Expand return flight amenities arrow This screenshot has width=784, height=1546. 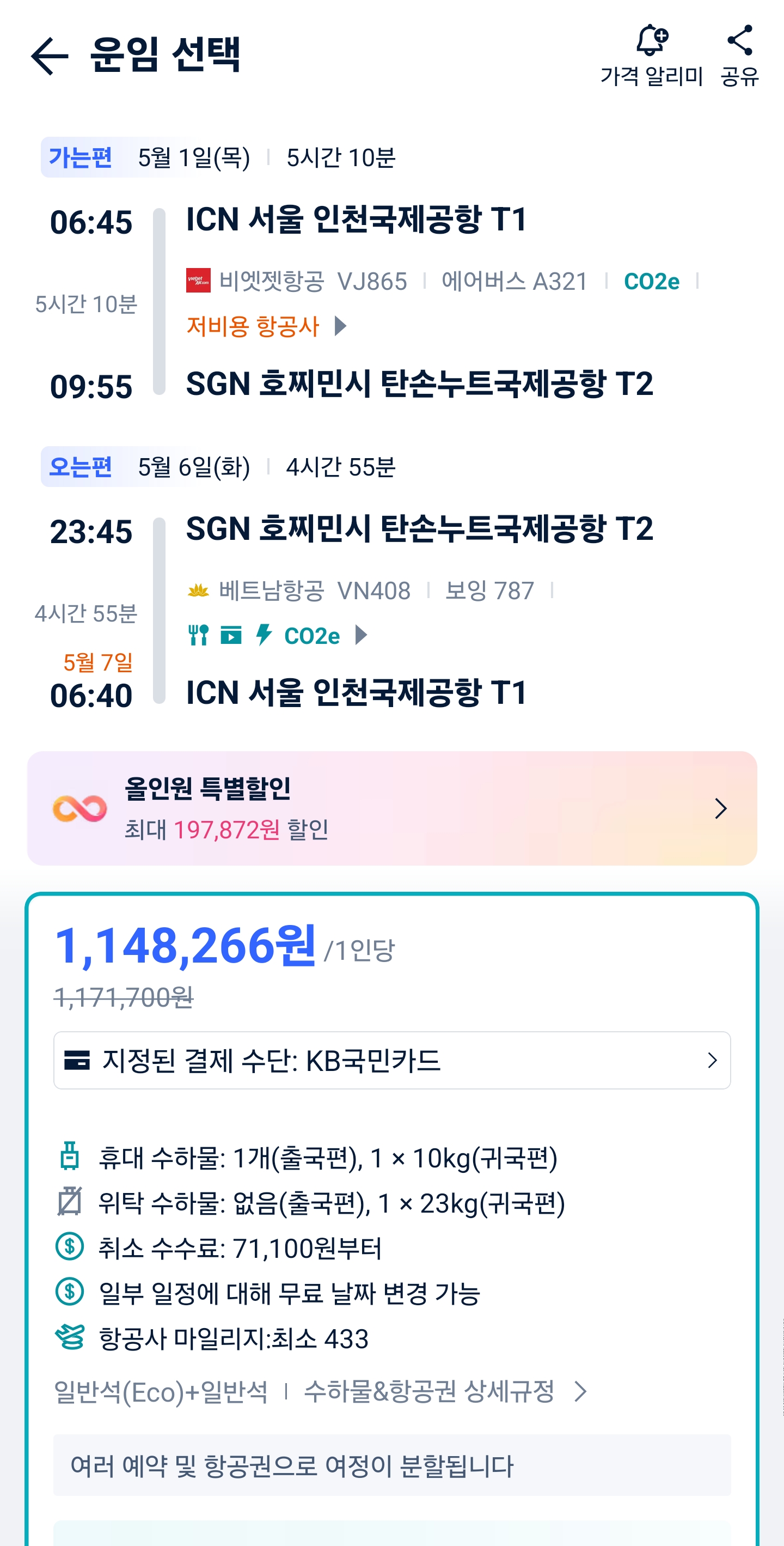pyautogui.click(x=360, y=635)
